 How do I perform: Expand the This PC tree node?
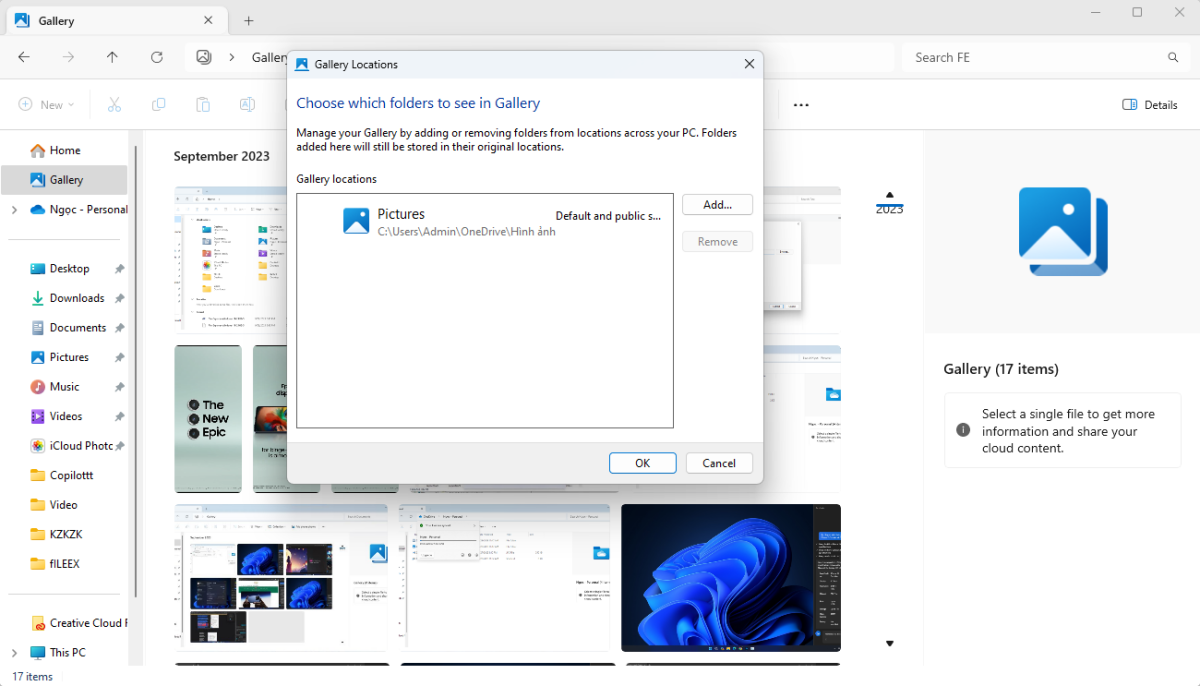pyautogui.click(x=14, y=653)
